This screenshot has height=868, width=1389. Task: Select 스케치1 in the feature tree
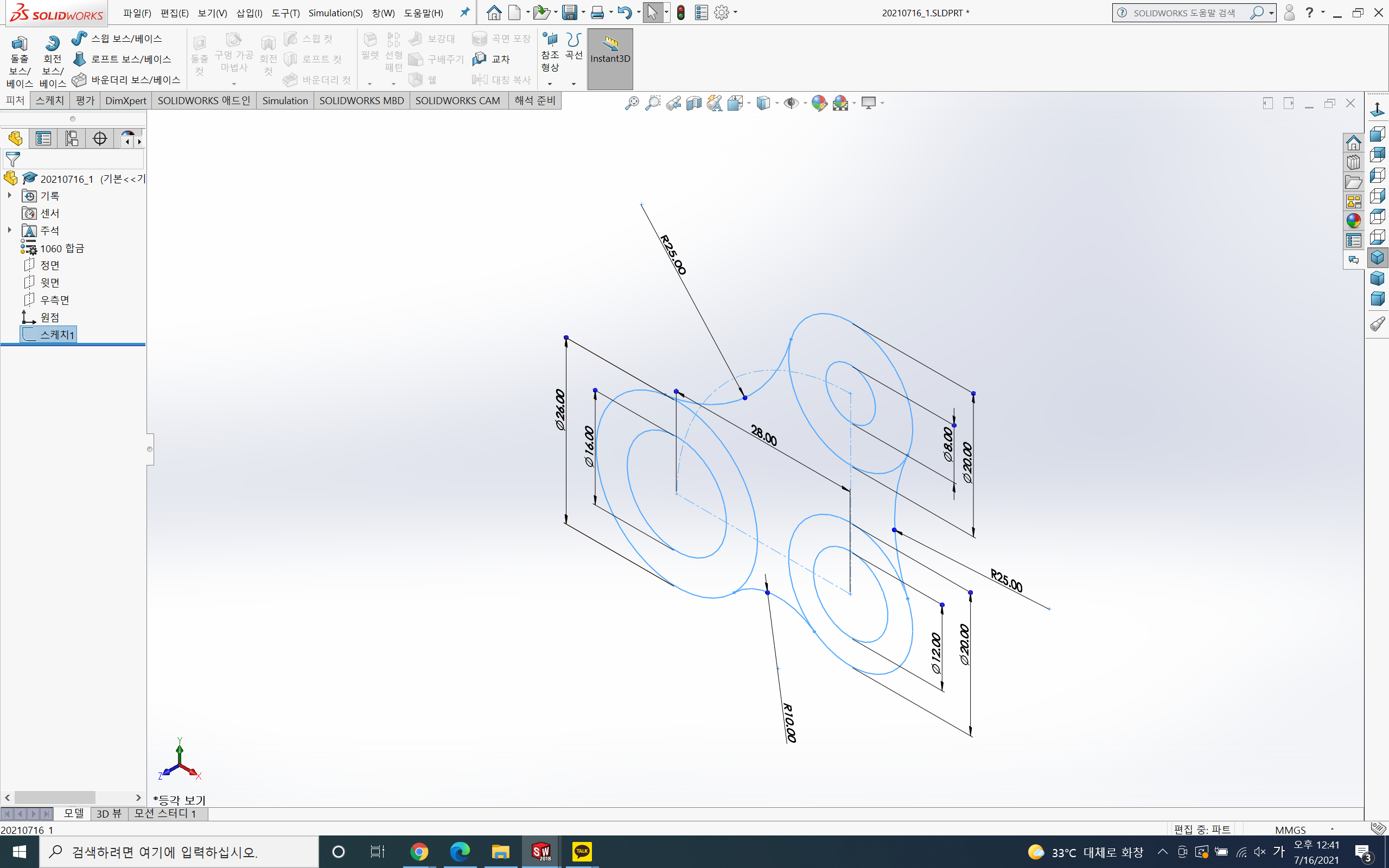(x=56, y=334)
